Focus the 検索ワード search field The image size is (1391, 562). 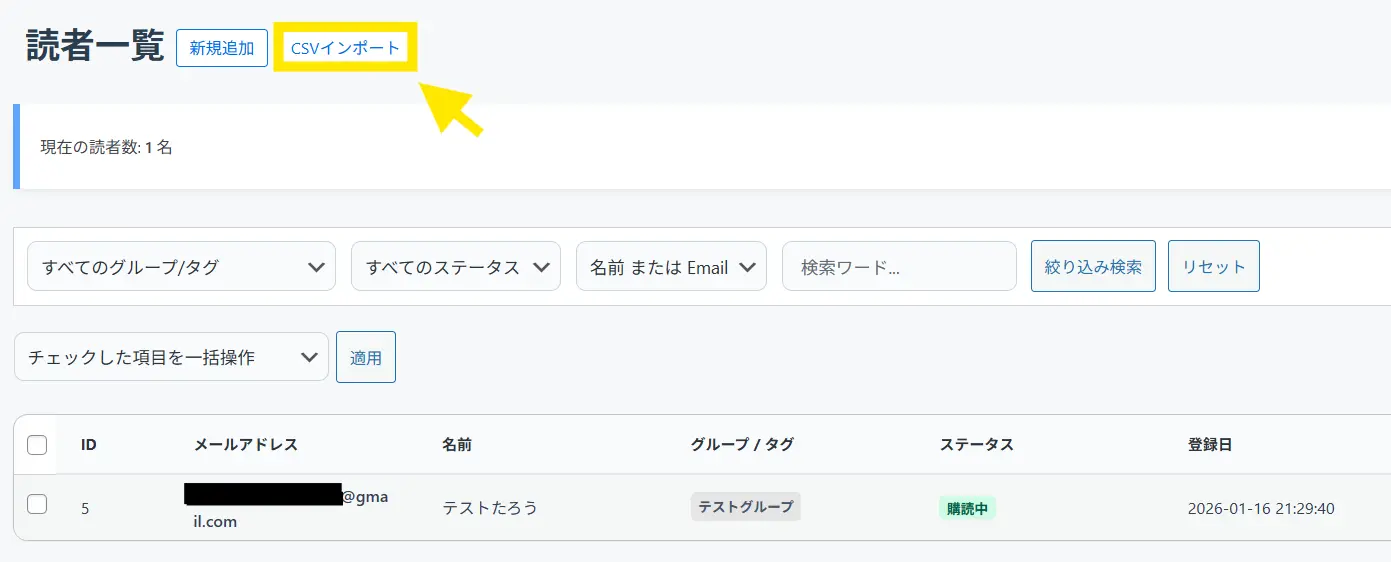[x=899, y=267]
